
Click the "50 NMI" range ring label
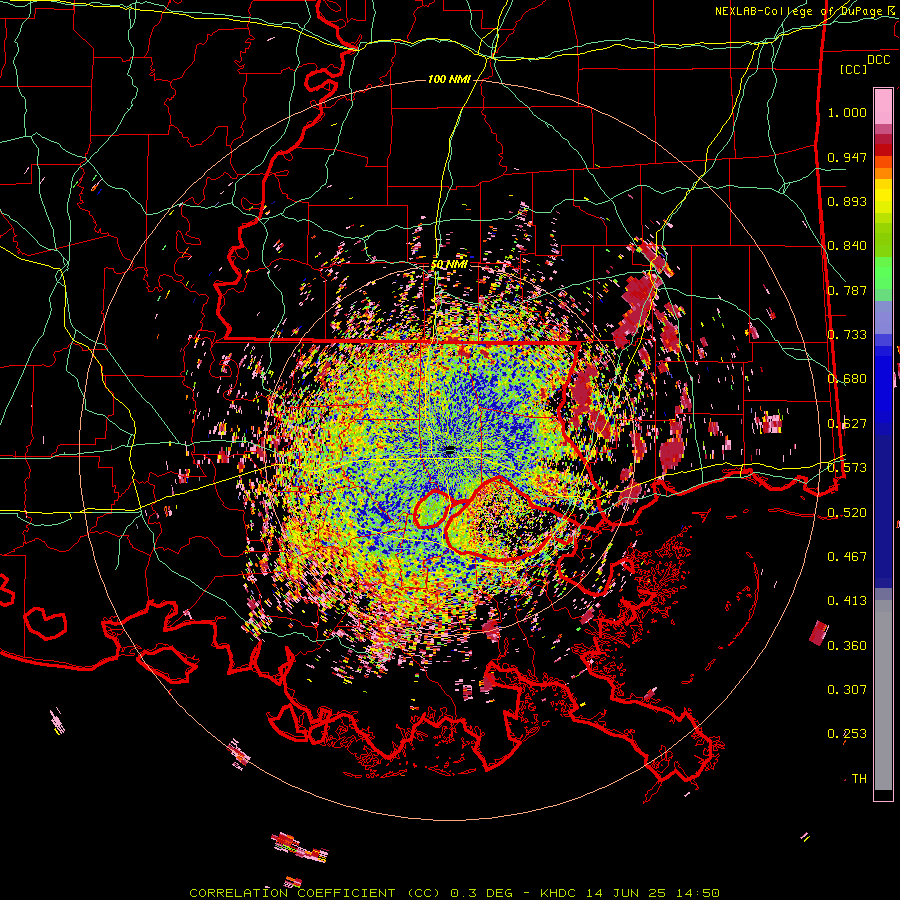coord(449,265)
